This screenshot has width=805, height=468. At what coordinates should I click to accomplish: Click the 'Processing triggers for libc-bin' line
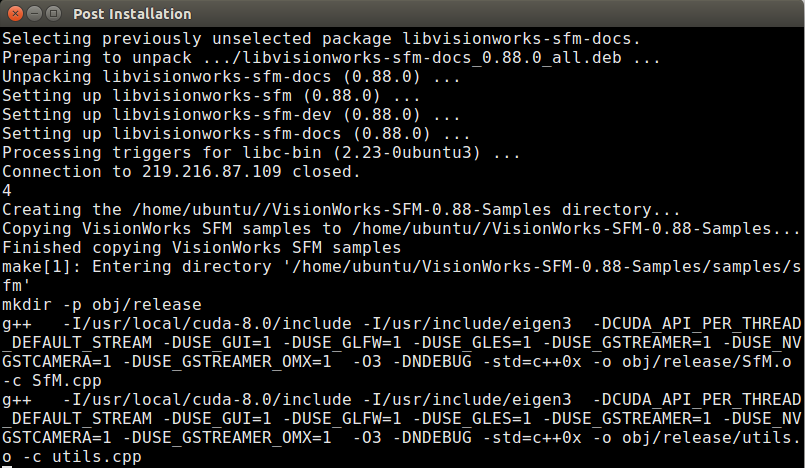pos(261,152)
